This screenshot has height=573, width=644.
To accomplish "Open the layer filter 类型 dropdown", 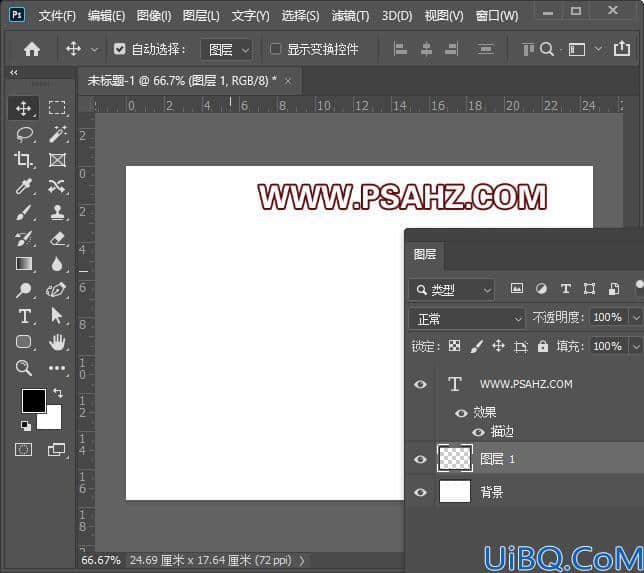I will pyautogui.click(x=452, y=290).
